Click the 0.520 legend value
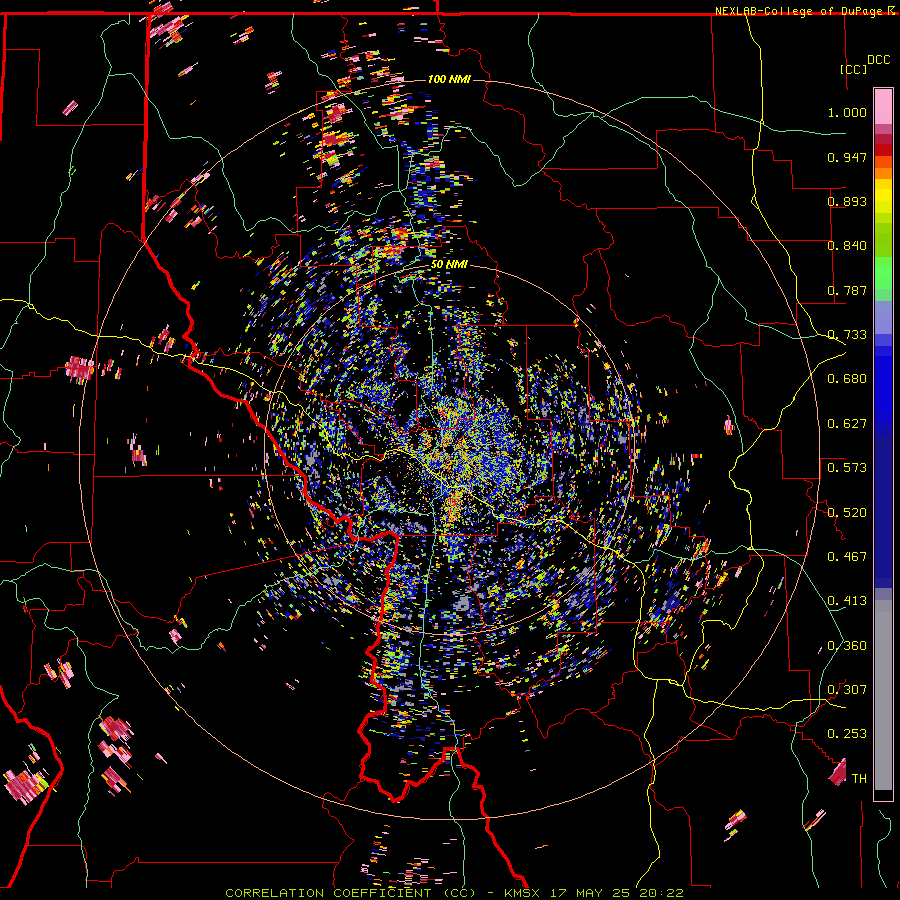The height and width of the screenshot is (900, 900). coord(847,513)
